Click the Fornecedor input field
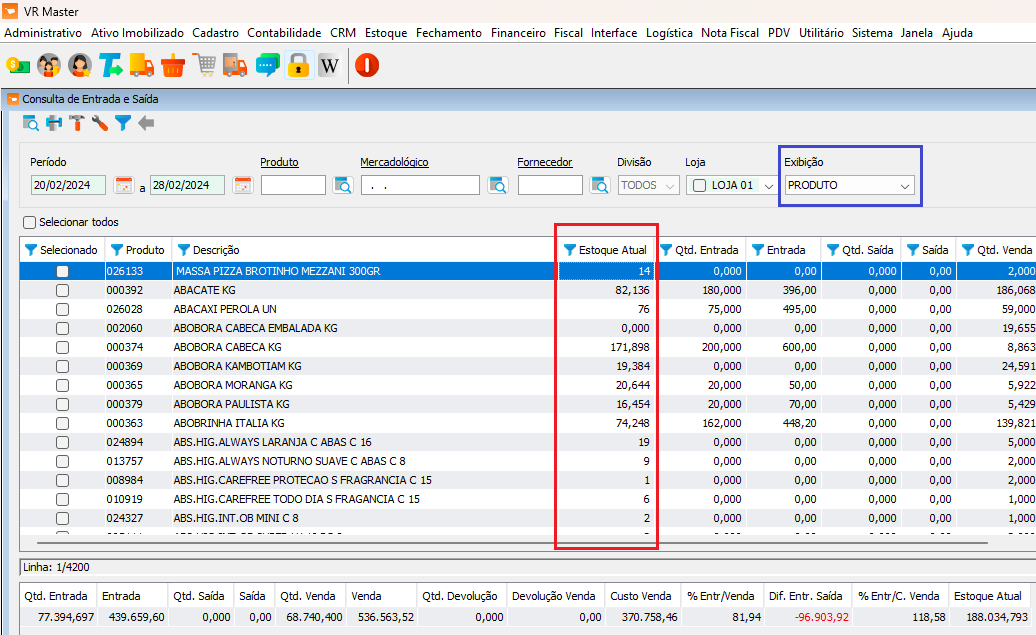The height and width of the screenshot is (635, 1036). click(x=550, y=185)
